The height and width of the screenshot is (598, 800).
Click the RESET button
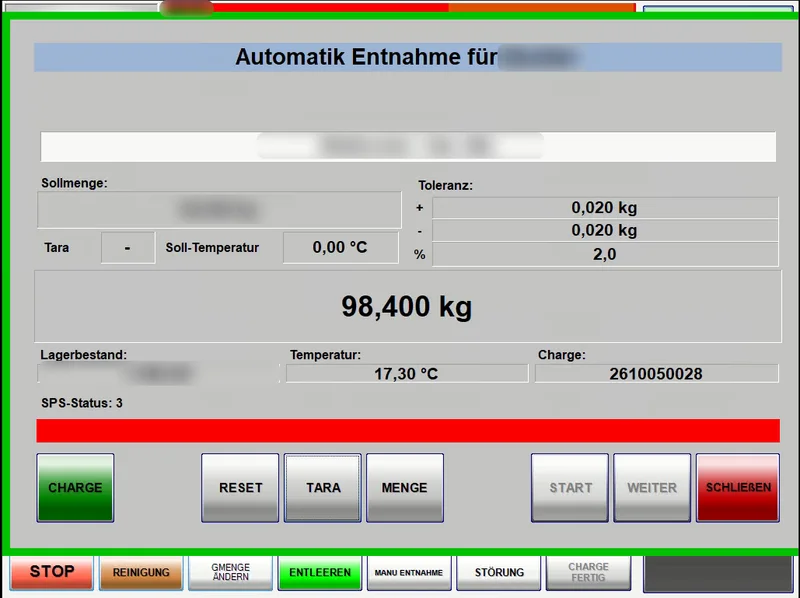(x=240, y=487)
